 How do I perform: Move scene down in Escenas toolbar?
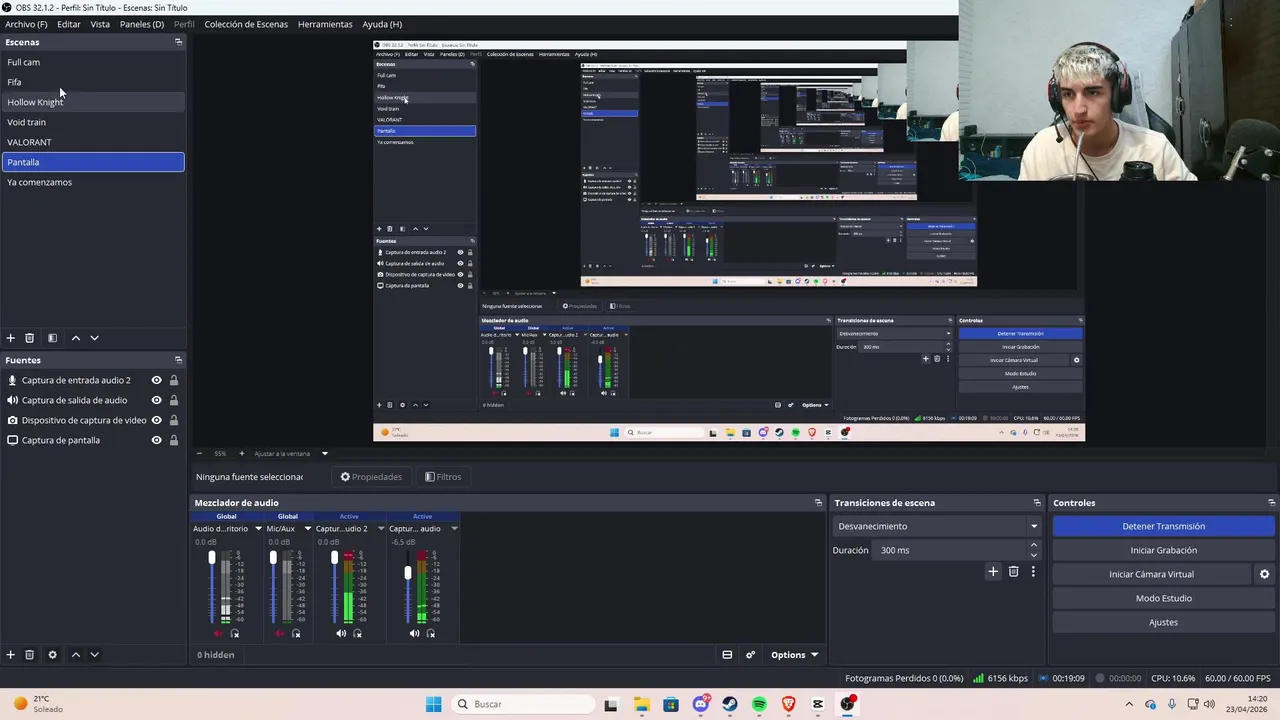(x=94, y=338)
